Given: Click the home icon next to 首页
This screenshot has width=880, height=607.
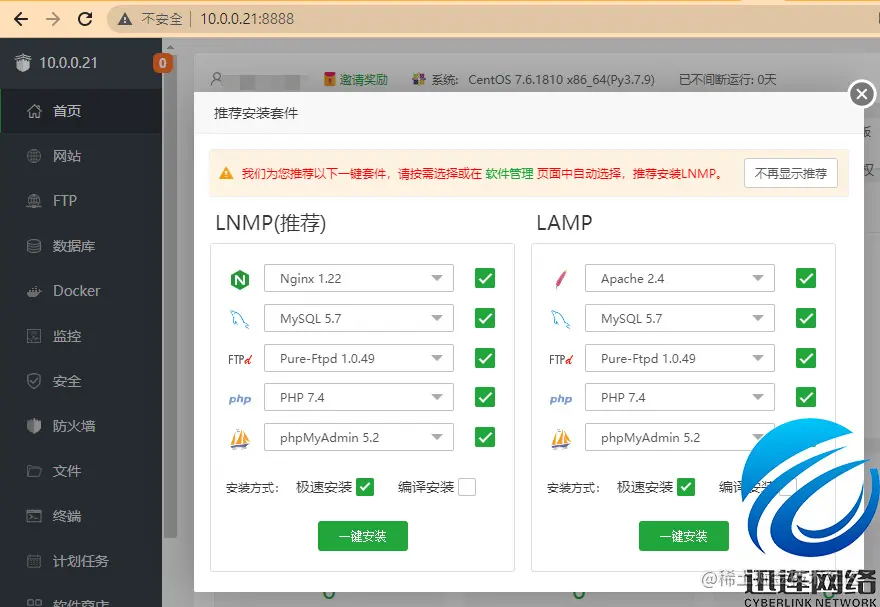Looking at the screenshot, I should point(34,111).
